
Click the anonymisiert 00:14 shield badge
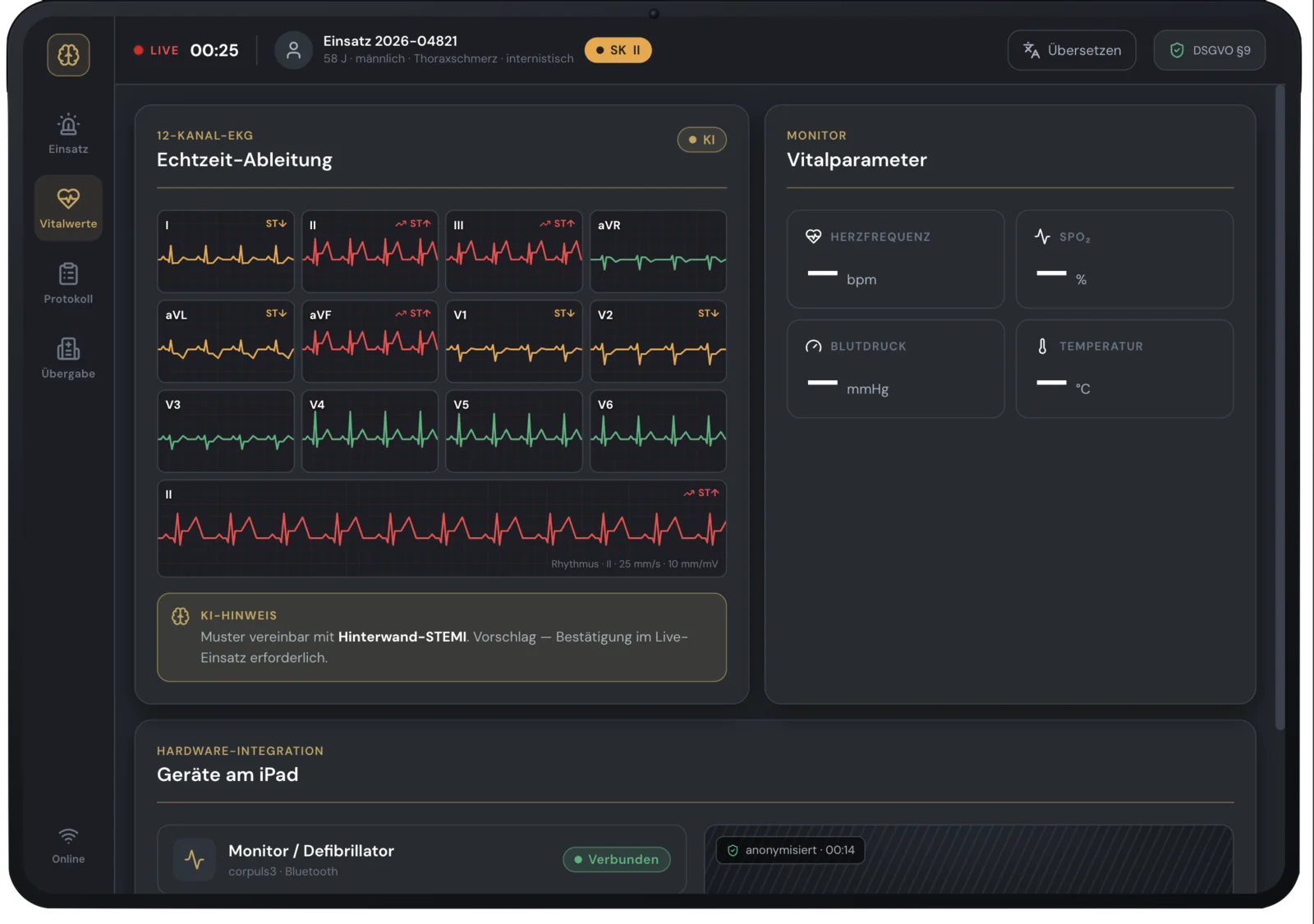pos(791,850)
